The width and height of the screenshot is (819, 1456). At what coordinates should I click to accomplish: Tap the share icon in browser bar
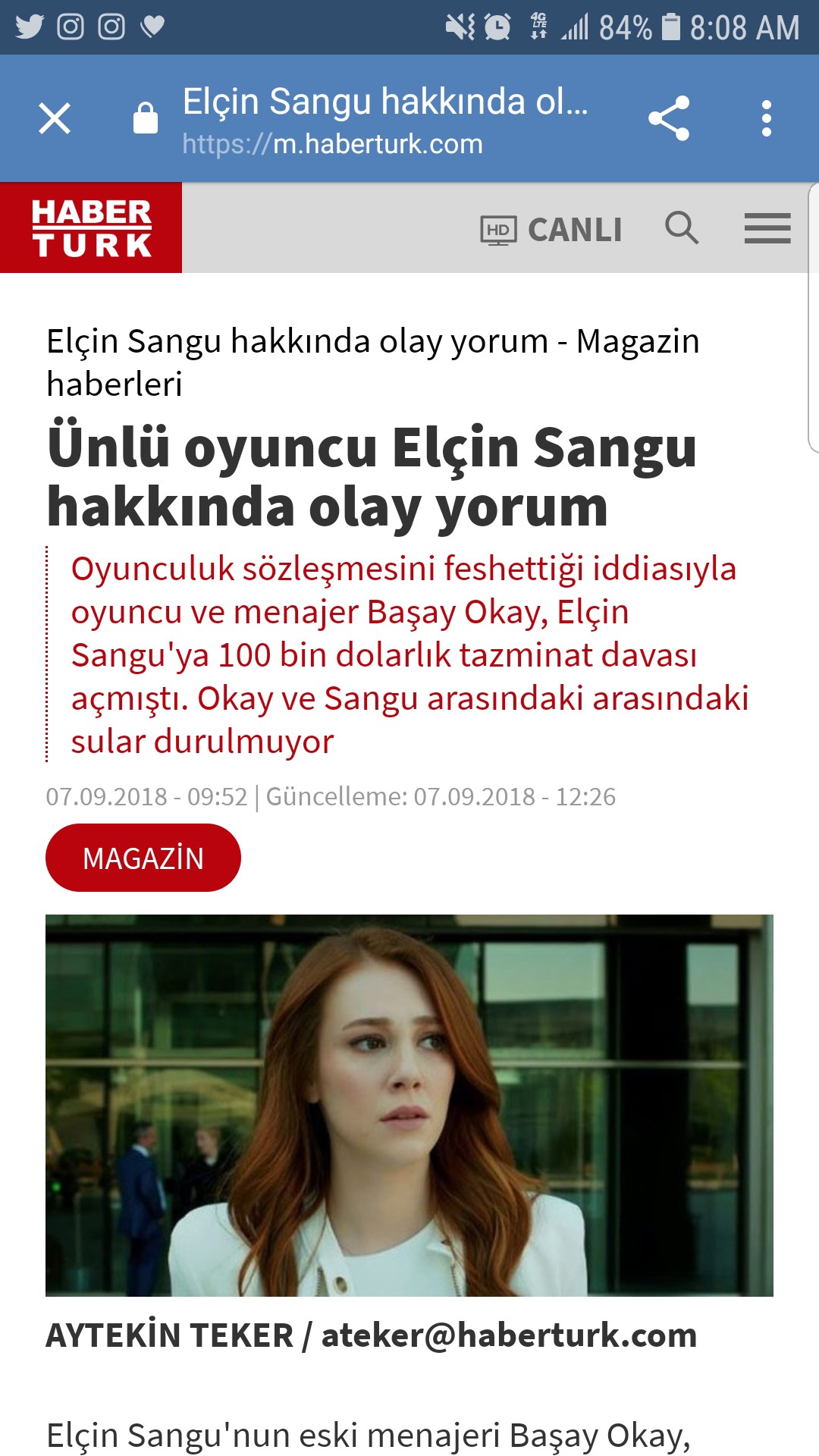669,118
